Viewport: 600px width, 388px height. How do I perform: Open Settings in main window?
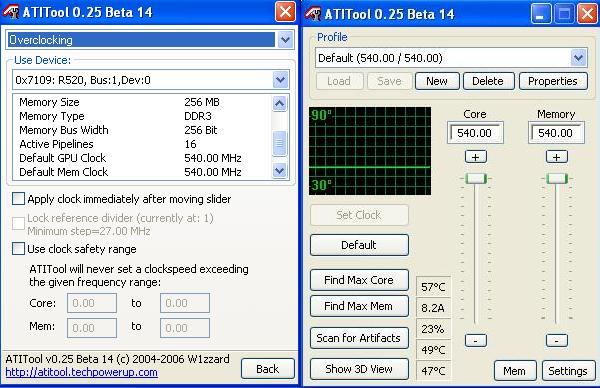(x=568, y=371)
